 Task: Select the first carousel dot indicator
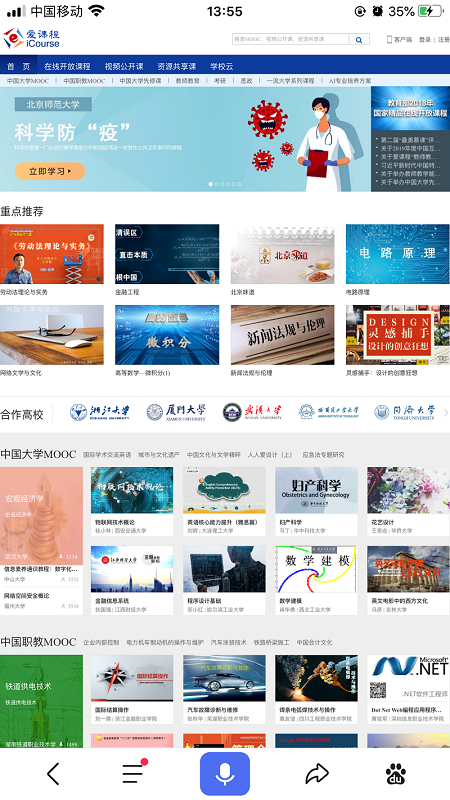(211, 184)
